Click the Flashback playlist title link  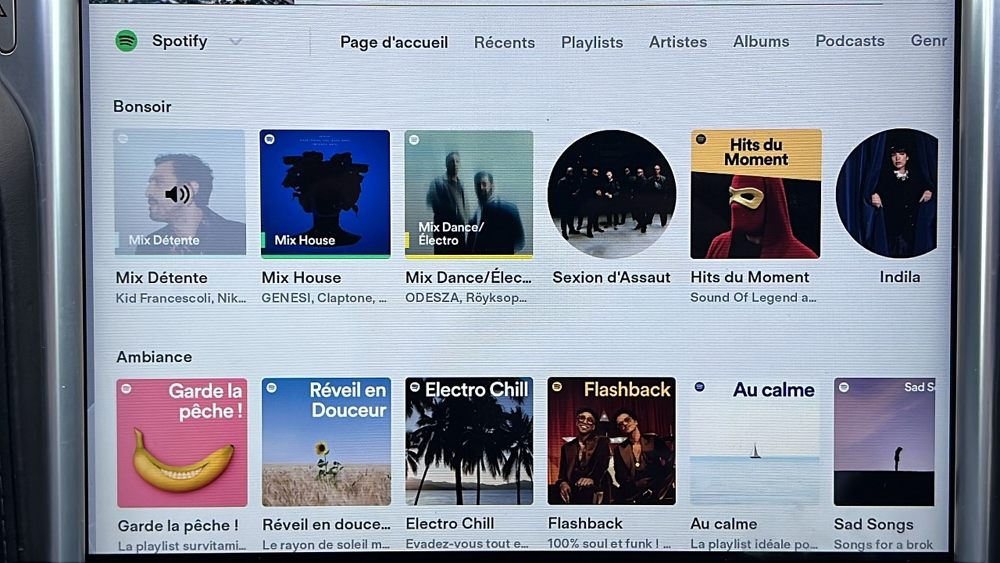coord(585,523)
